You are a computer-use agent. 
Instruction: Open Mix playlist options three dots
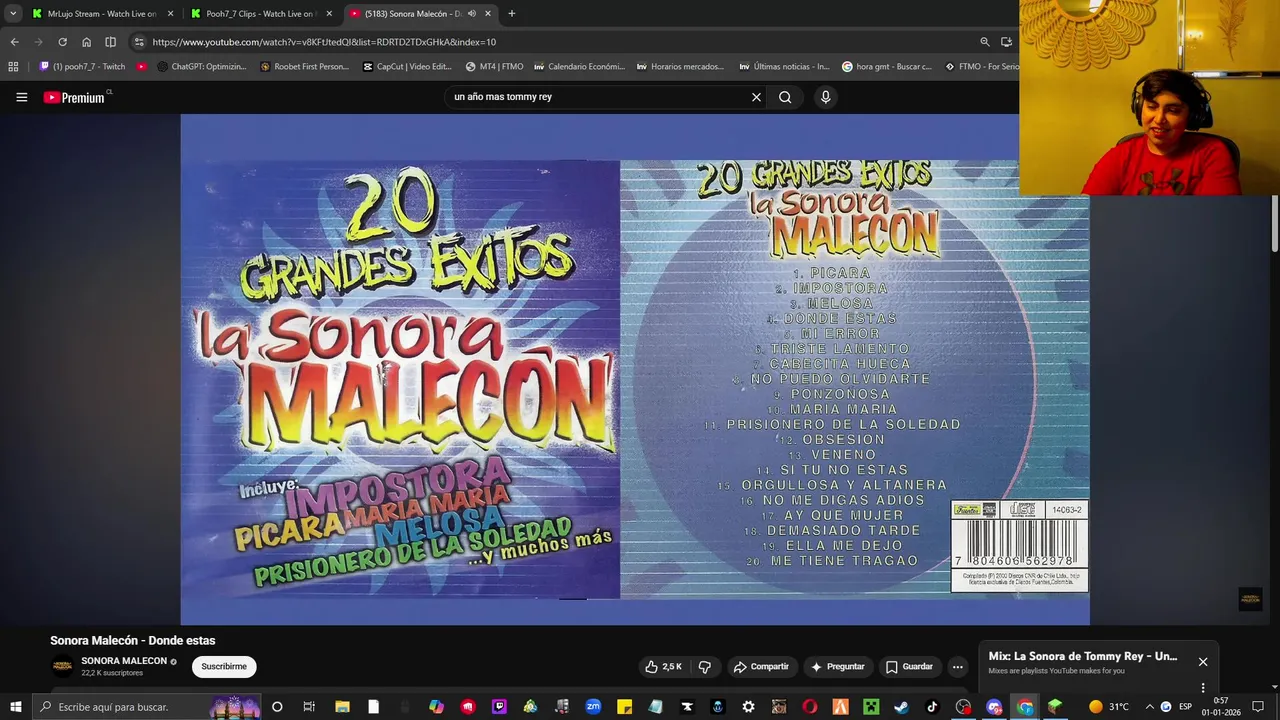[1203, 688]
